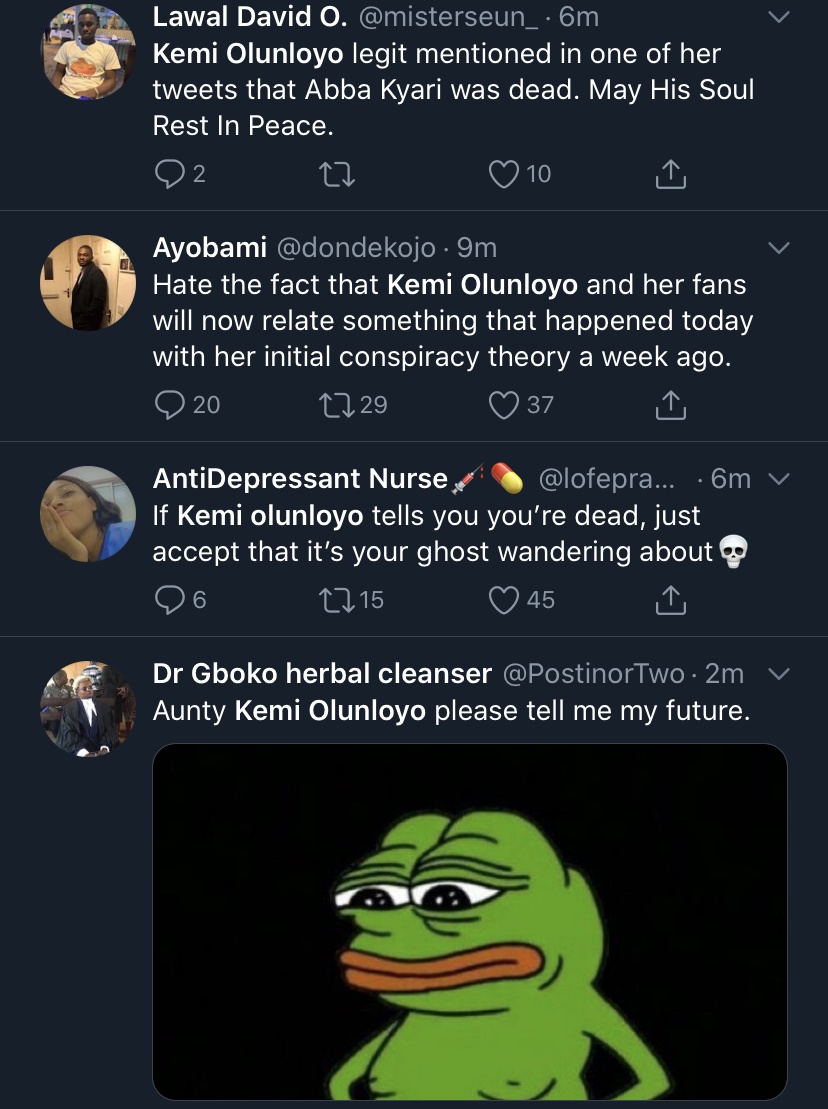Tap AntiDepressant Nurse's avatar photo
Image resolution: width=828 pixels, height=1109 pixels.
88,513
